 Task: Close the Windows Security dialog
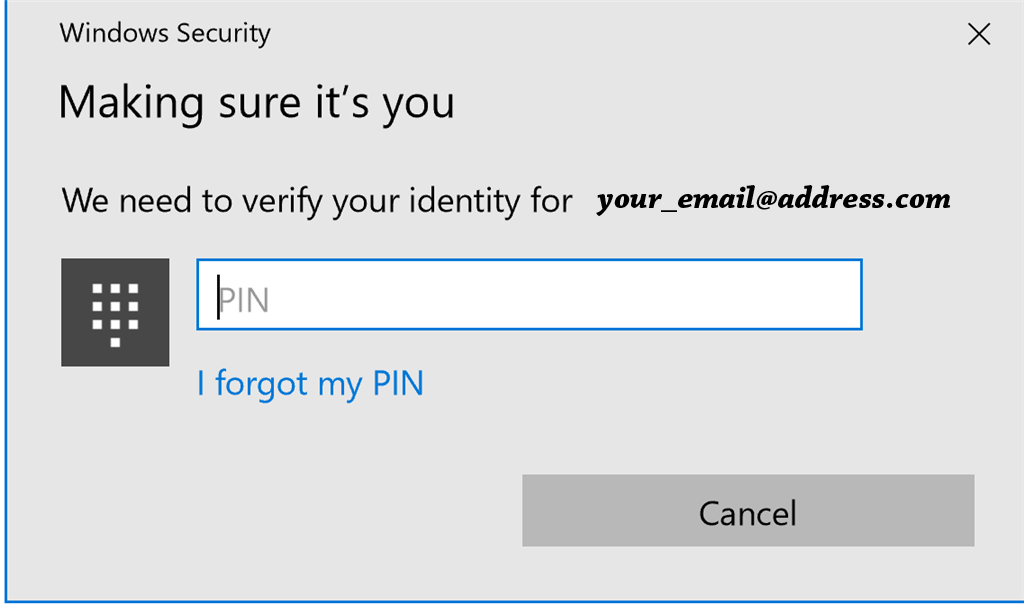[x=979, y=34]
